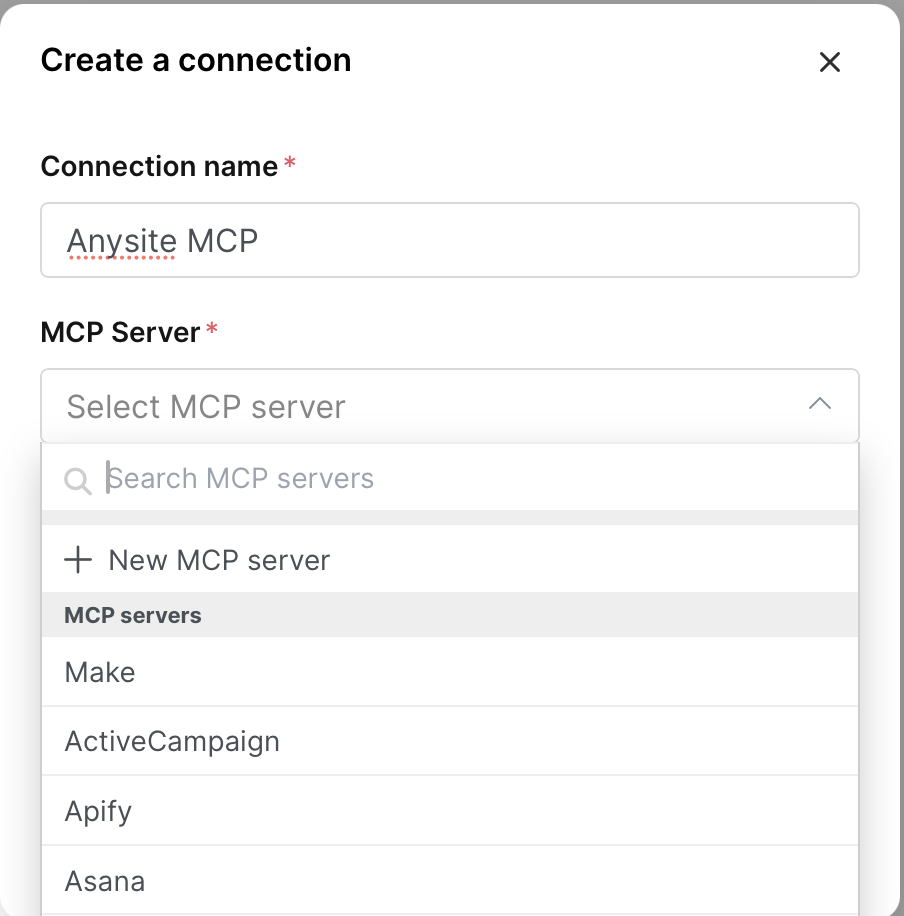Click the Create a connection title

tap(195, 60)
